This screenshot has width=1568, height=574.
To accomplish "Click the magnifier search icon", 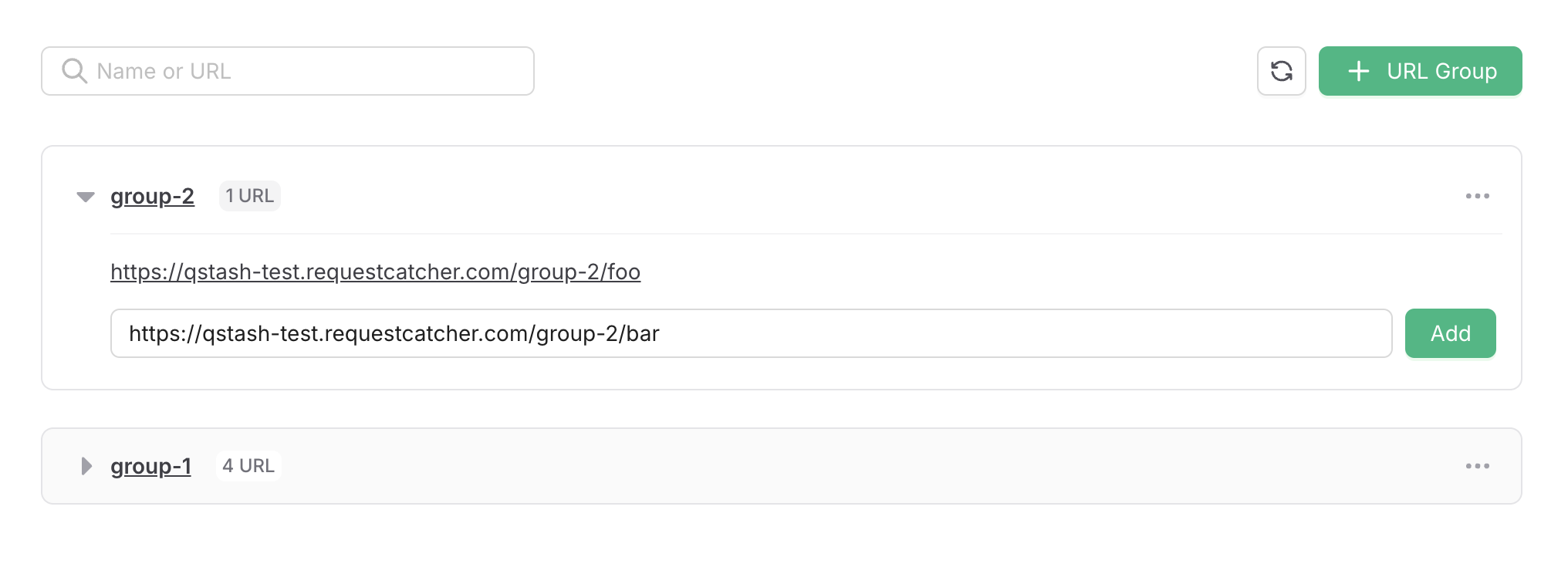I will point(74,71).
